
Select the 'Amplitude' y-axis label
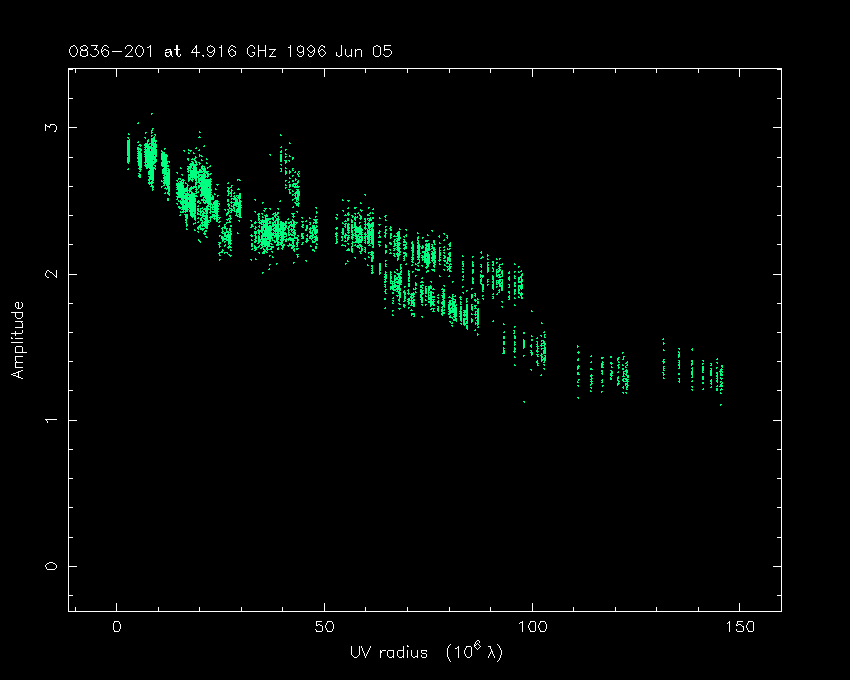18,340
